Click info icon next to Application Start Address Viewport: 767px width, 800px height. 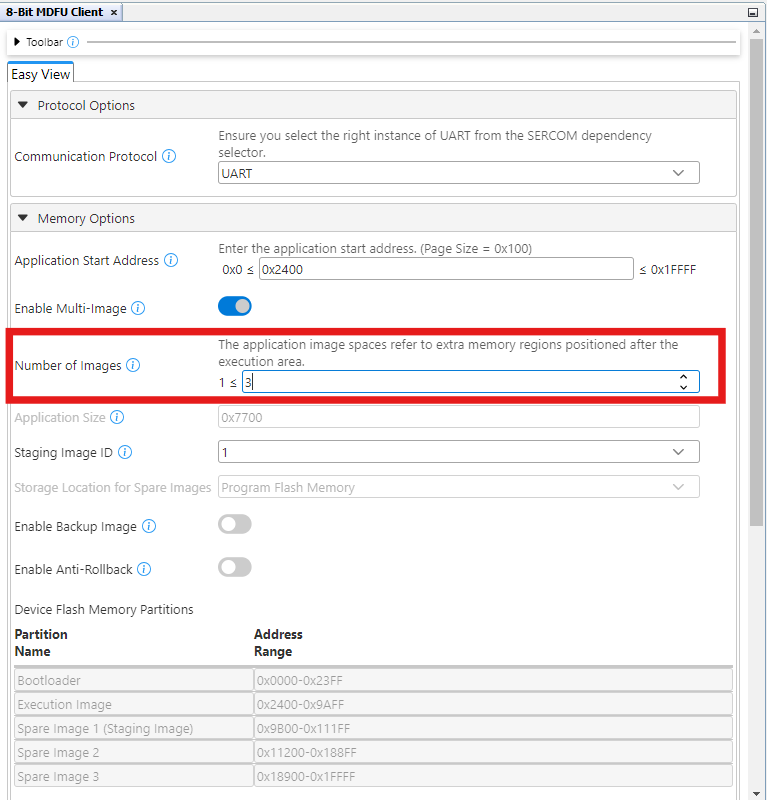coord(171,261)
